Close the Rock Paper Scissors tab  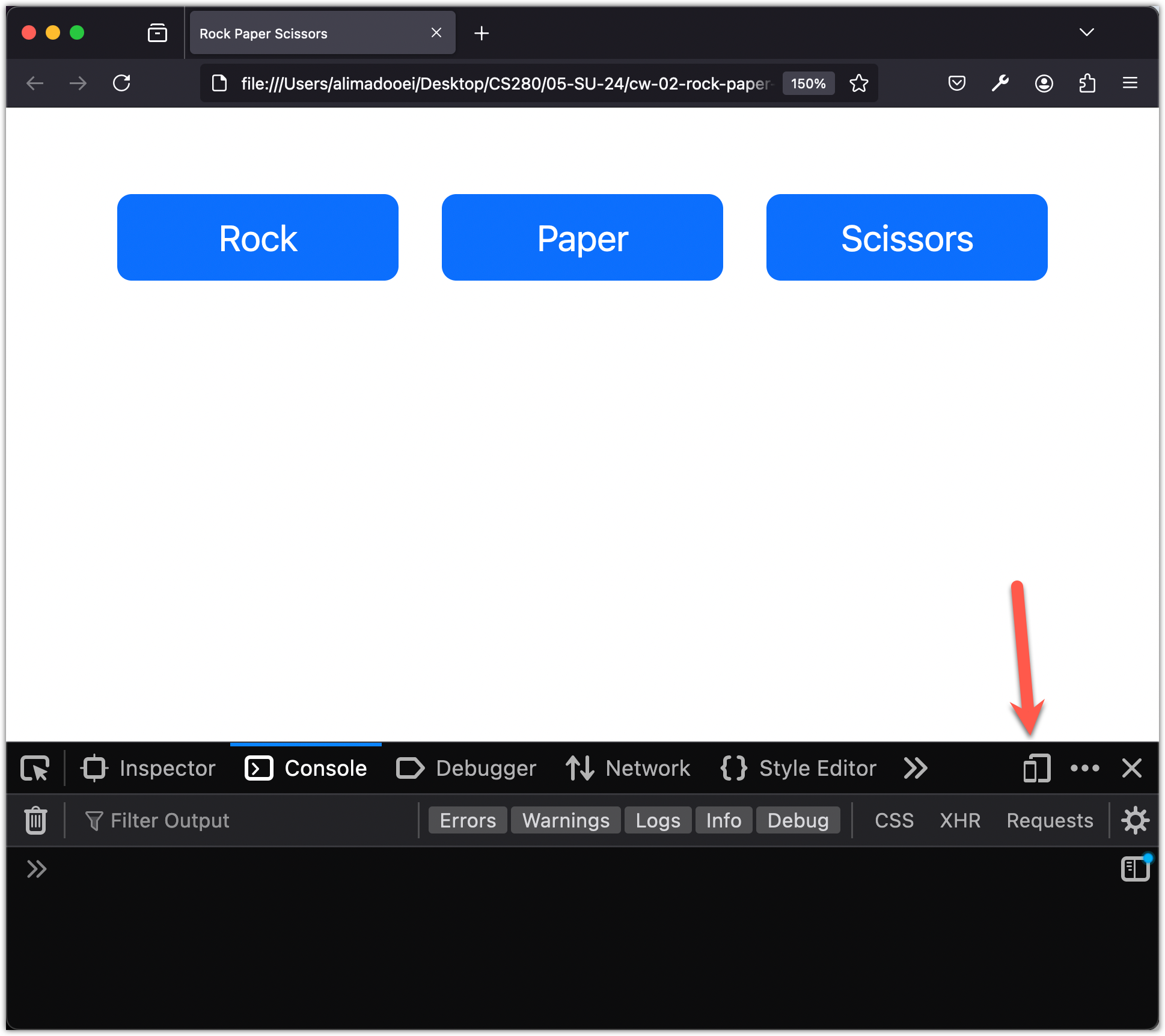pos(436,33)
